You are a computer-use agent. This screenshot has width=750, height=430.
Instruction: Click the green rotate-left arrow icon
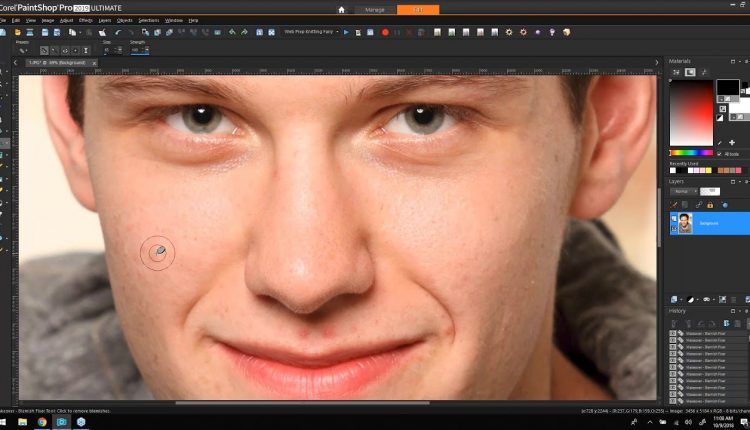(232, 33)
